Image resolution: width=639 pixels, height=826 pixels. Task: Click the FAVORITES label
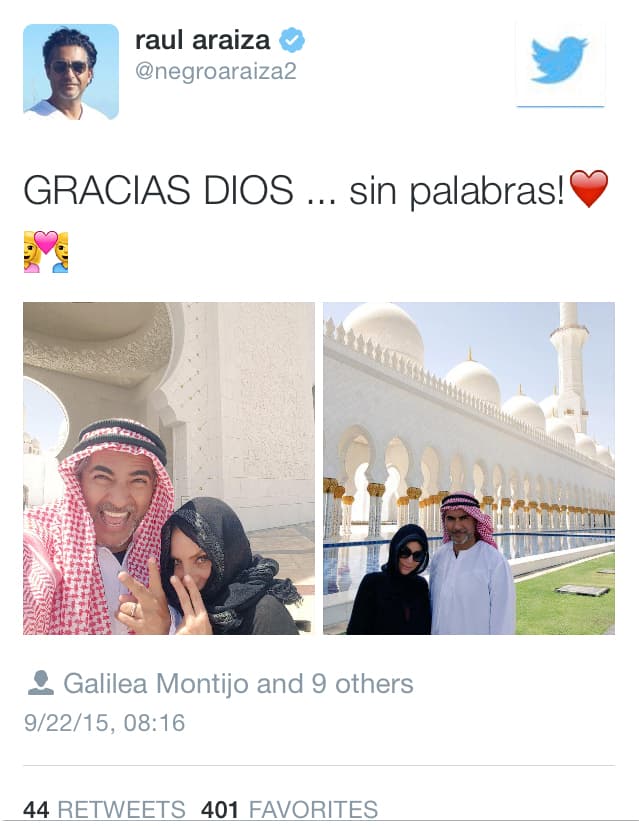click(x=313, y=810)
